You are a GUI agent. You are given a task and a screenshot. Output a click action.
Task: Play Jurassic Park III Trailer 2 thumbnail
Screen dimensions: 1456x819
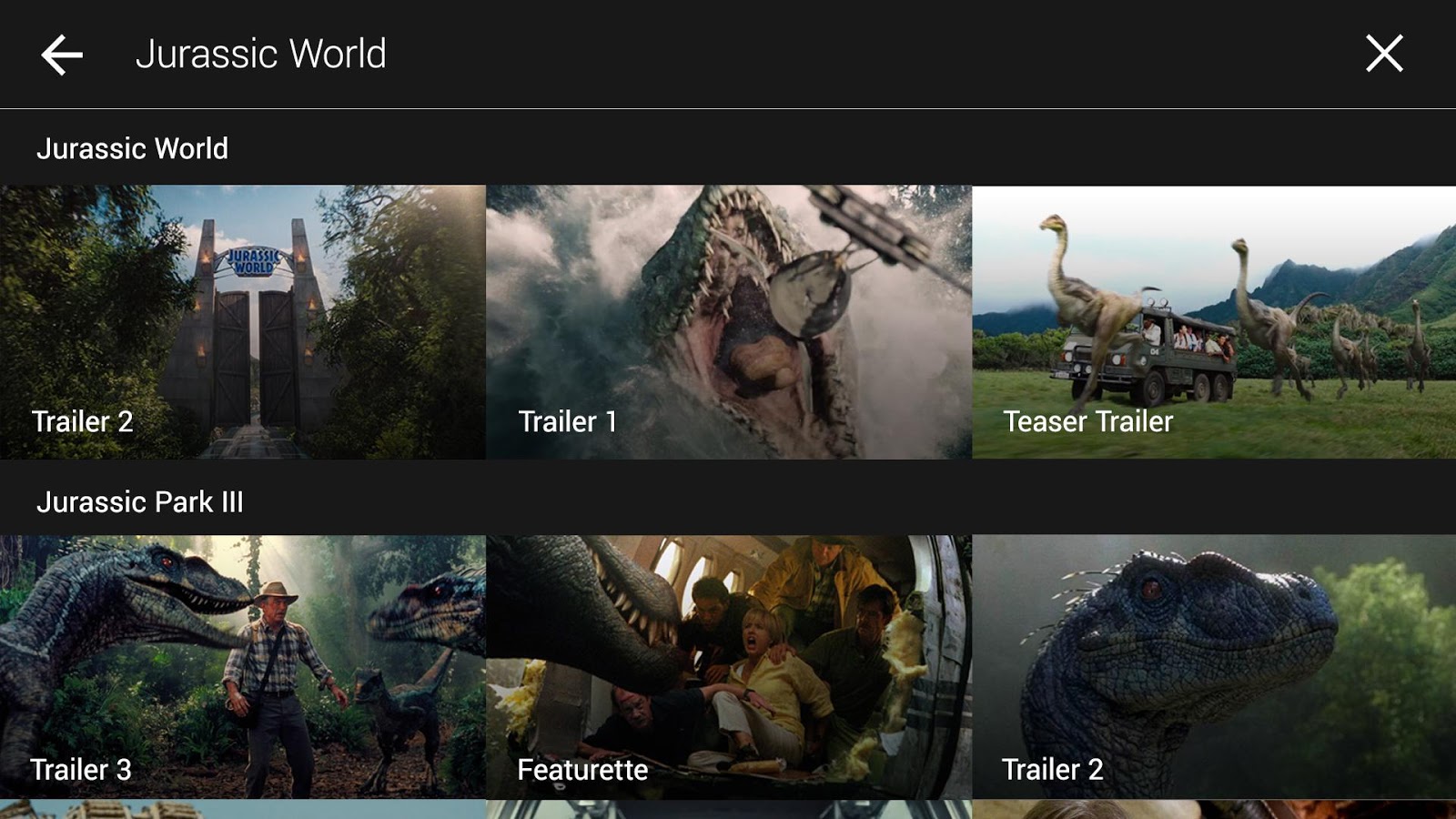tap(1214, 667)
